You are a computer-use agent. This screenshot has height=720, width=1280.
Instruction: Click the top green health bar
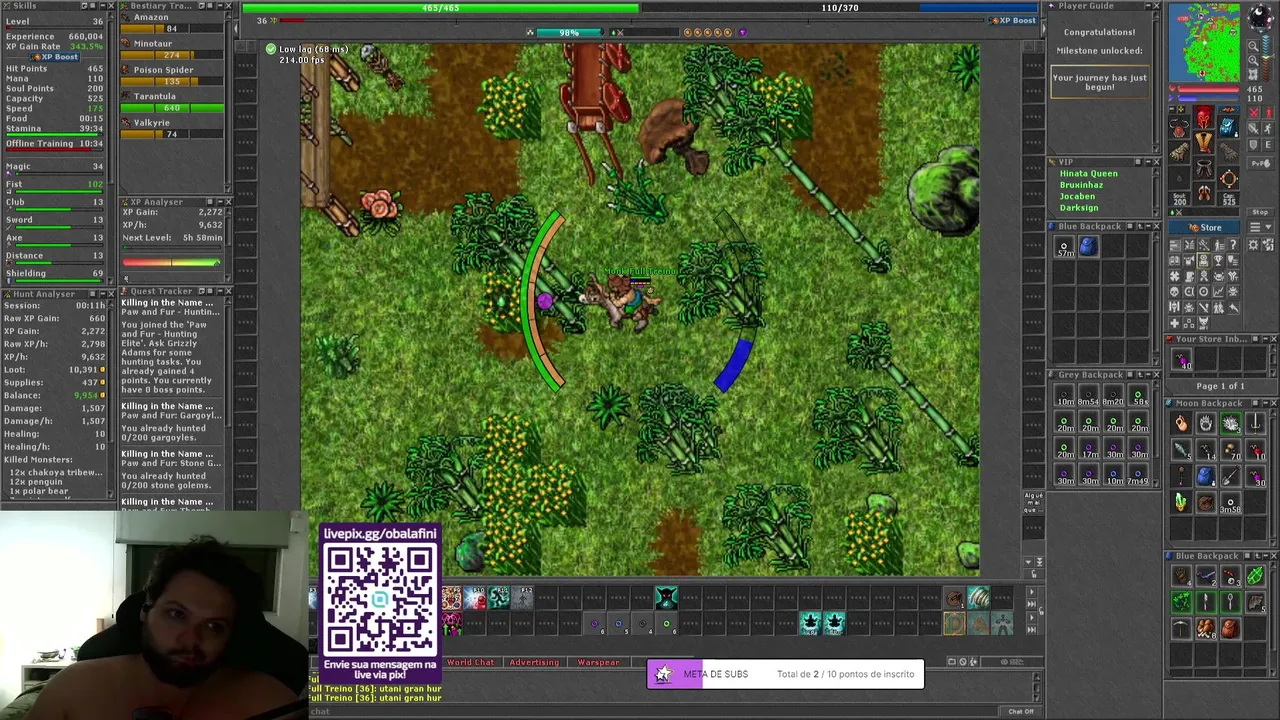pyautogui.click(x=440, y=8)
